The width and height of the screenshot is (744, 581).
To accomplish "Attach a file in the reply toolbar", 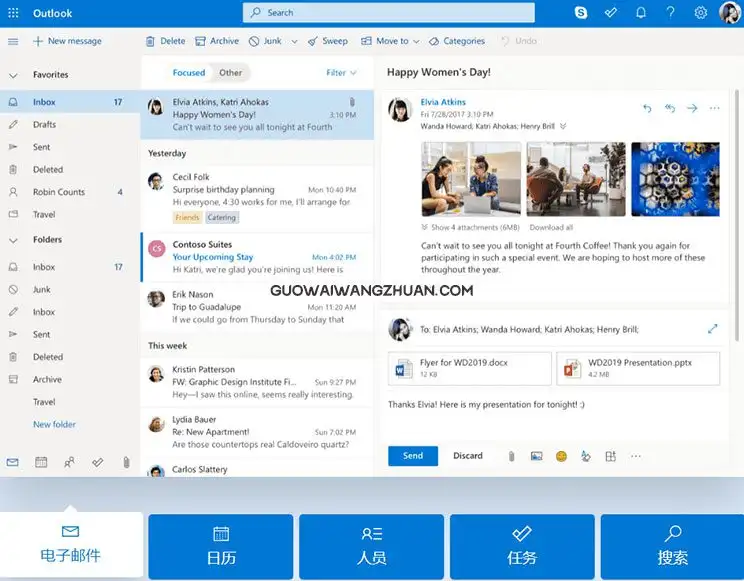I will coord(511,456).
